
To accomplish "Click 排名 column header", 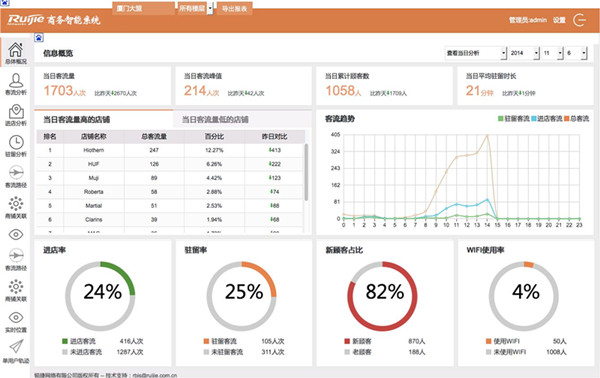I will click(50, 136).
